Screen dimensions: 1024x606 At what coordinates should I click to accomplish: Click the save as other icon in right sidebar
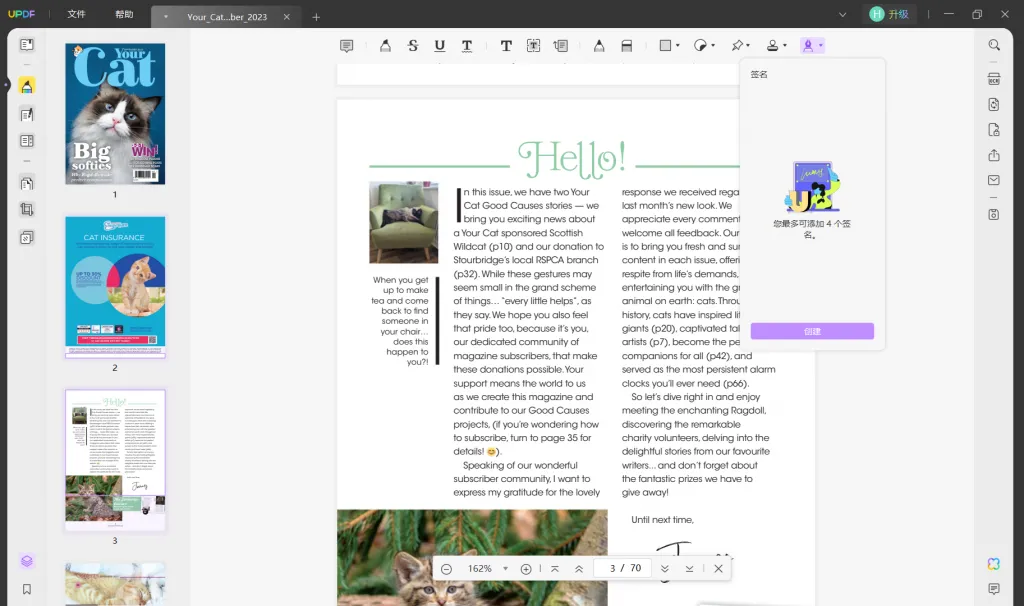point(994,215)
